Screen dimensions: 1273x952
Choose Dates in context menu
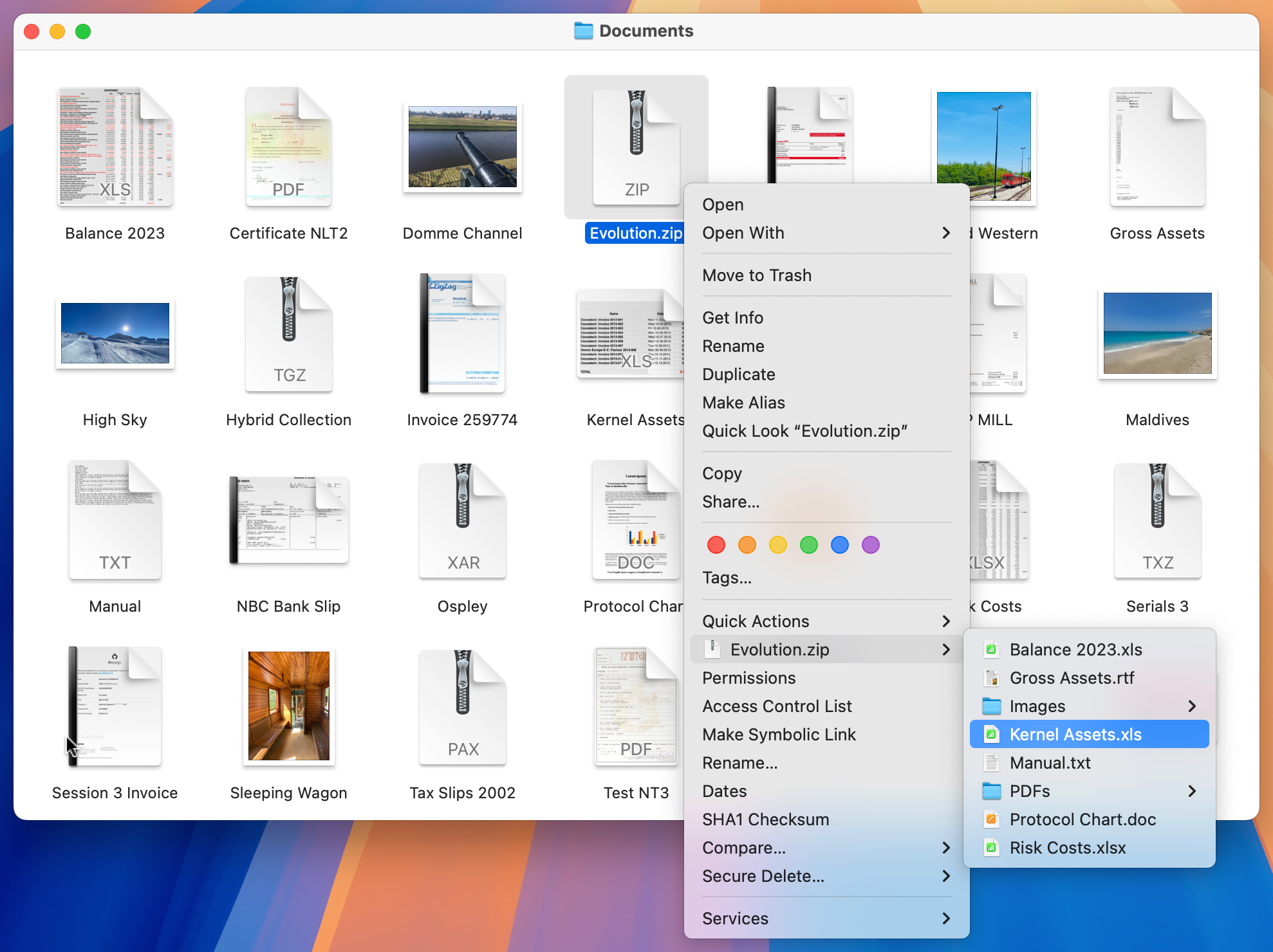(x=827, y=791)
